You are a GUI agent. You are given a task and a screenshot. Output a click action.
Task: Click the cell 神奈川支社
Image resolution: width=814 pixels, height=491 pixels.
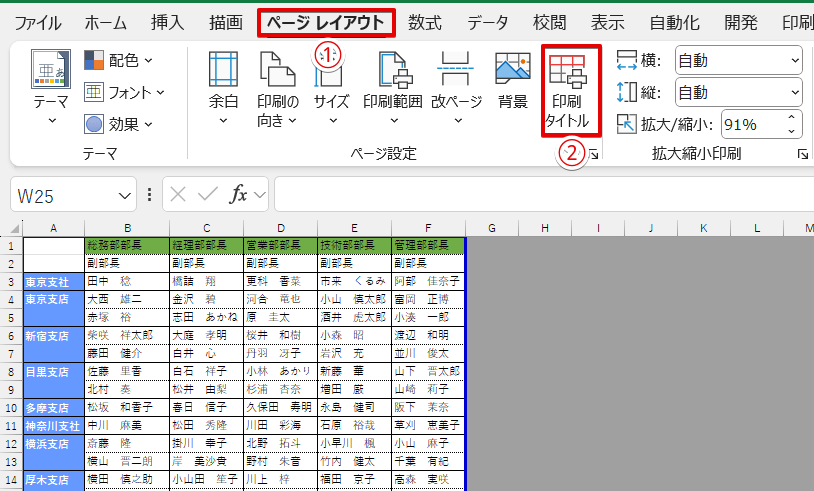pos(53,426)
